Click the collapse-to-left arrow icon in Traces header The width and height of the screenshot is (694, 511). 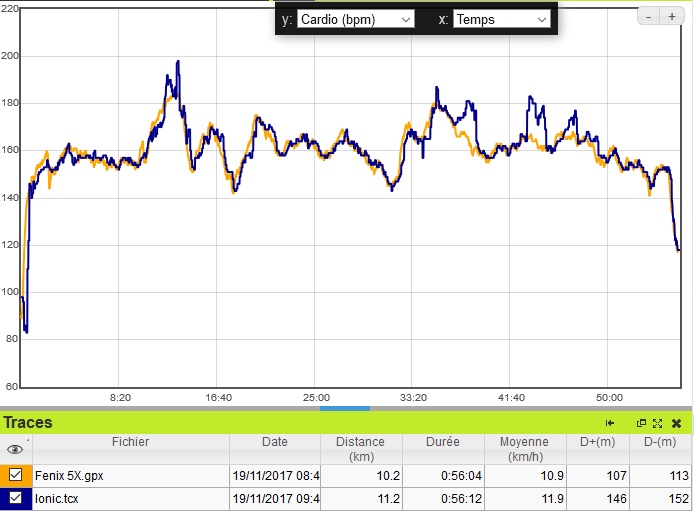pyautogui.click(x=610, y=423)
